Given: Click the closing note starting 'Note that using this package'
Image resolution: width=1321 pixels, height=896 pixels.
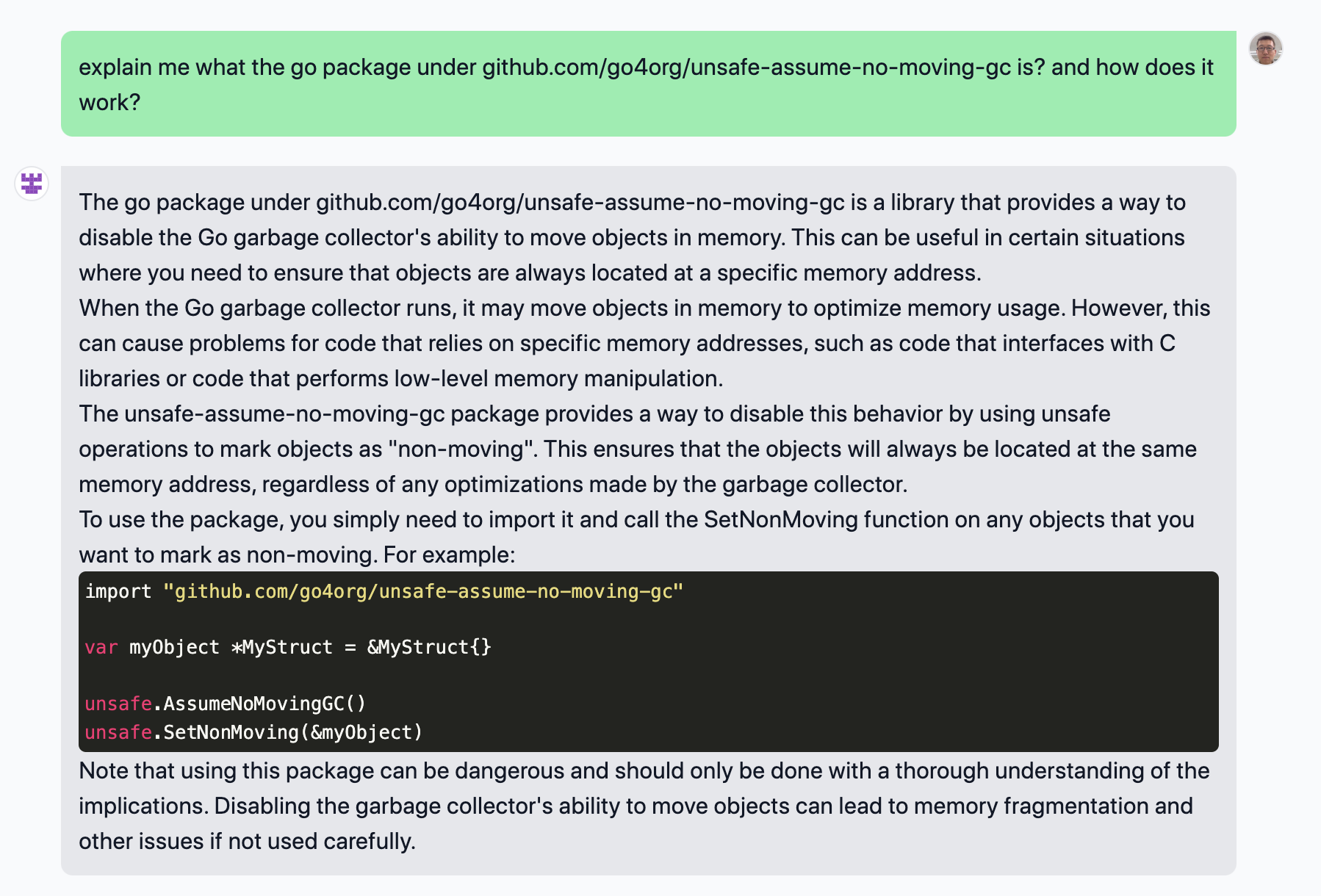Looking at the screenshot, I should (x=644, y=806).
